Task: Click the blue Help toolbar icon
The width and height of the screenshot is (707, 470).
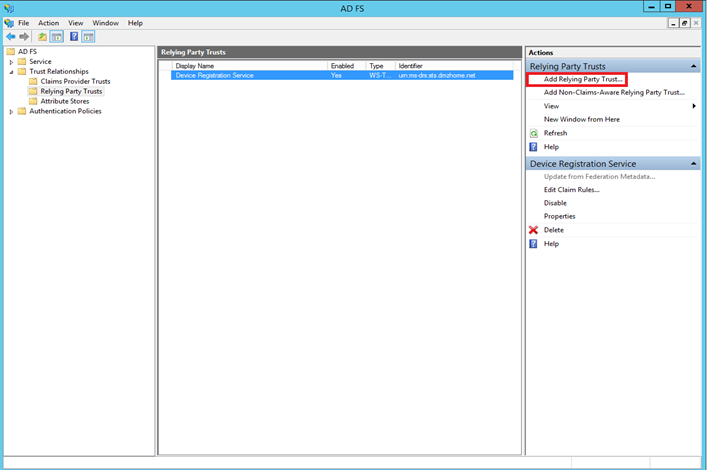Action: click(74, 37)
